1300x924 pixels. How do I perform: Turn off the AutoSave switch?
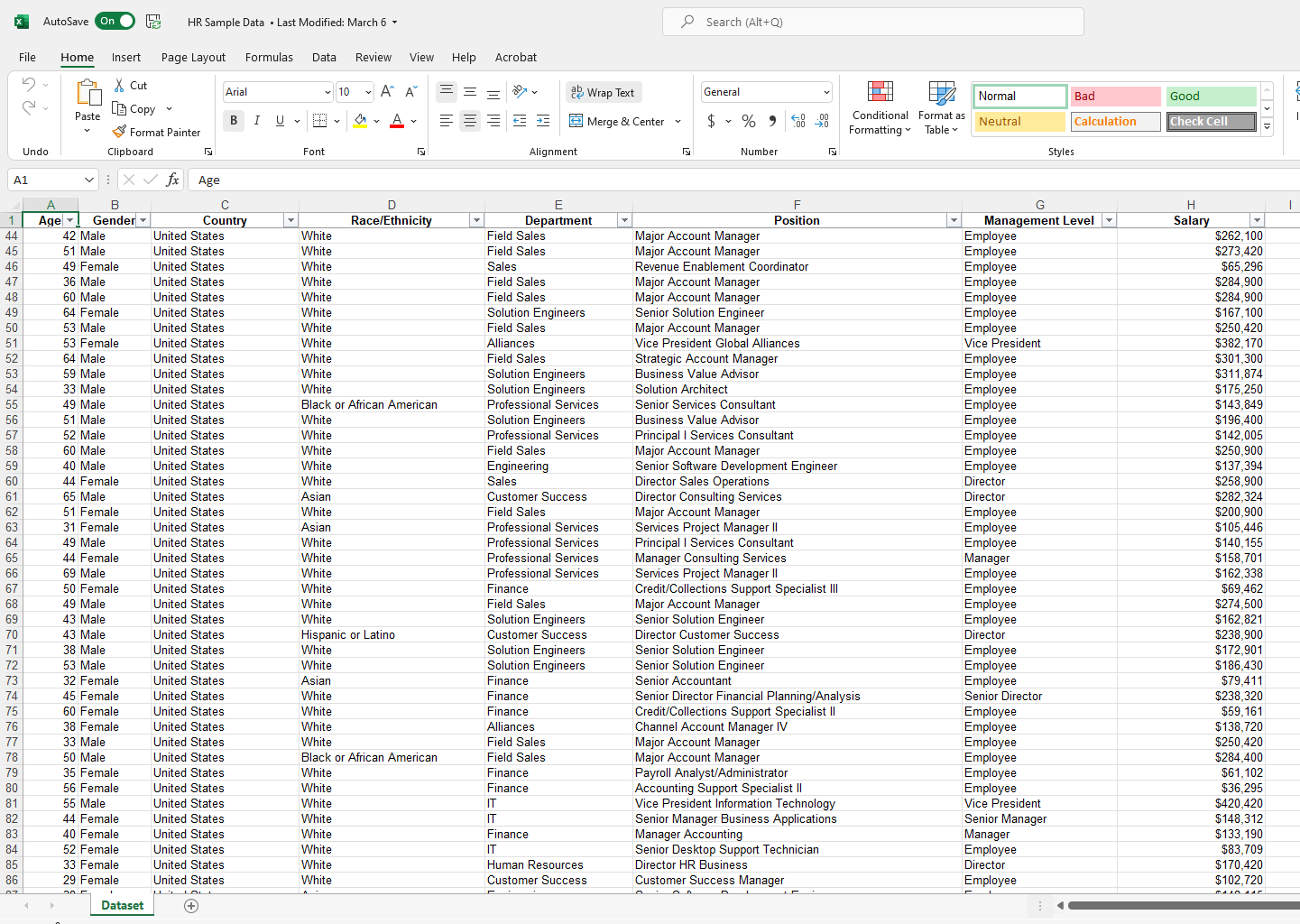(115, 21)
